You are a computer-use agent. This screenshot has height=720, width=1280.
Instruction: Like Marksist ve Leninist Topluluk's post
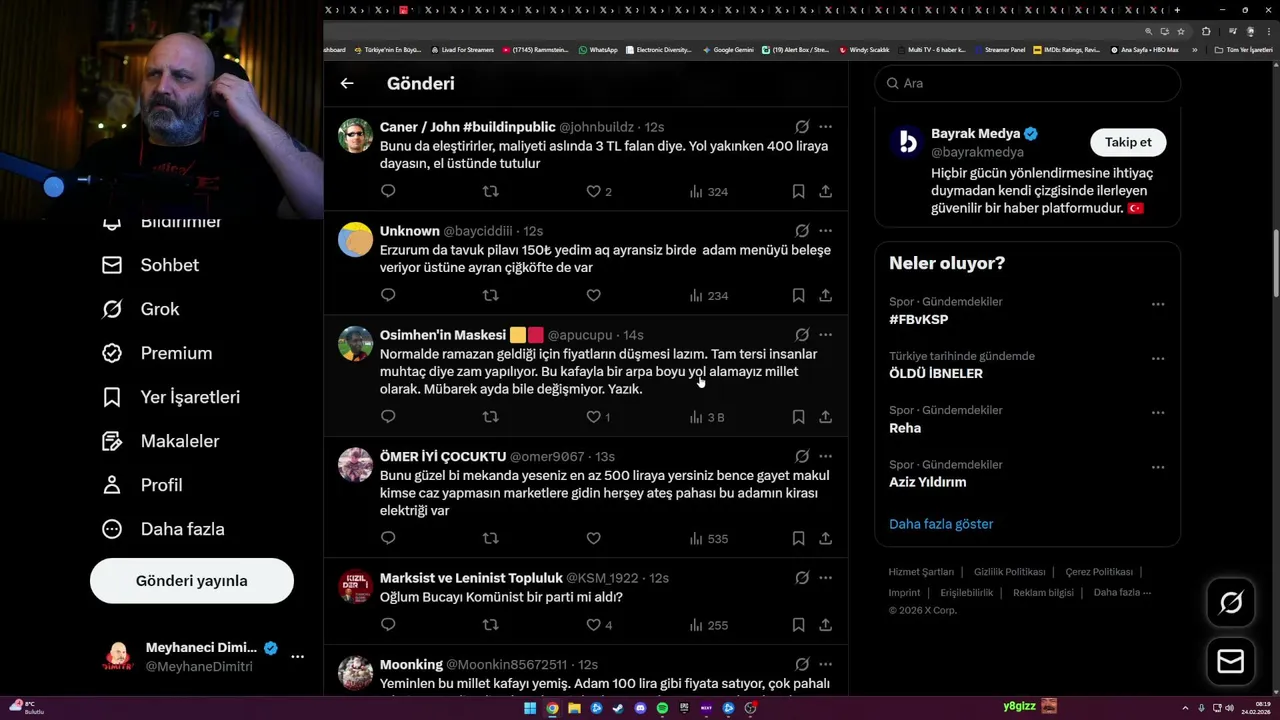coord(598,625)
